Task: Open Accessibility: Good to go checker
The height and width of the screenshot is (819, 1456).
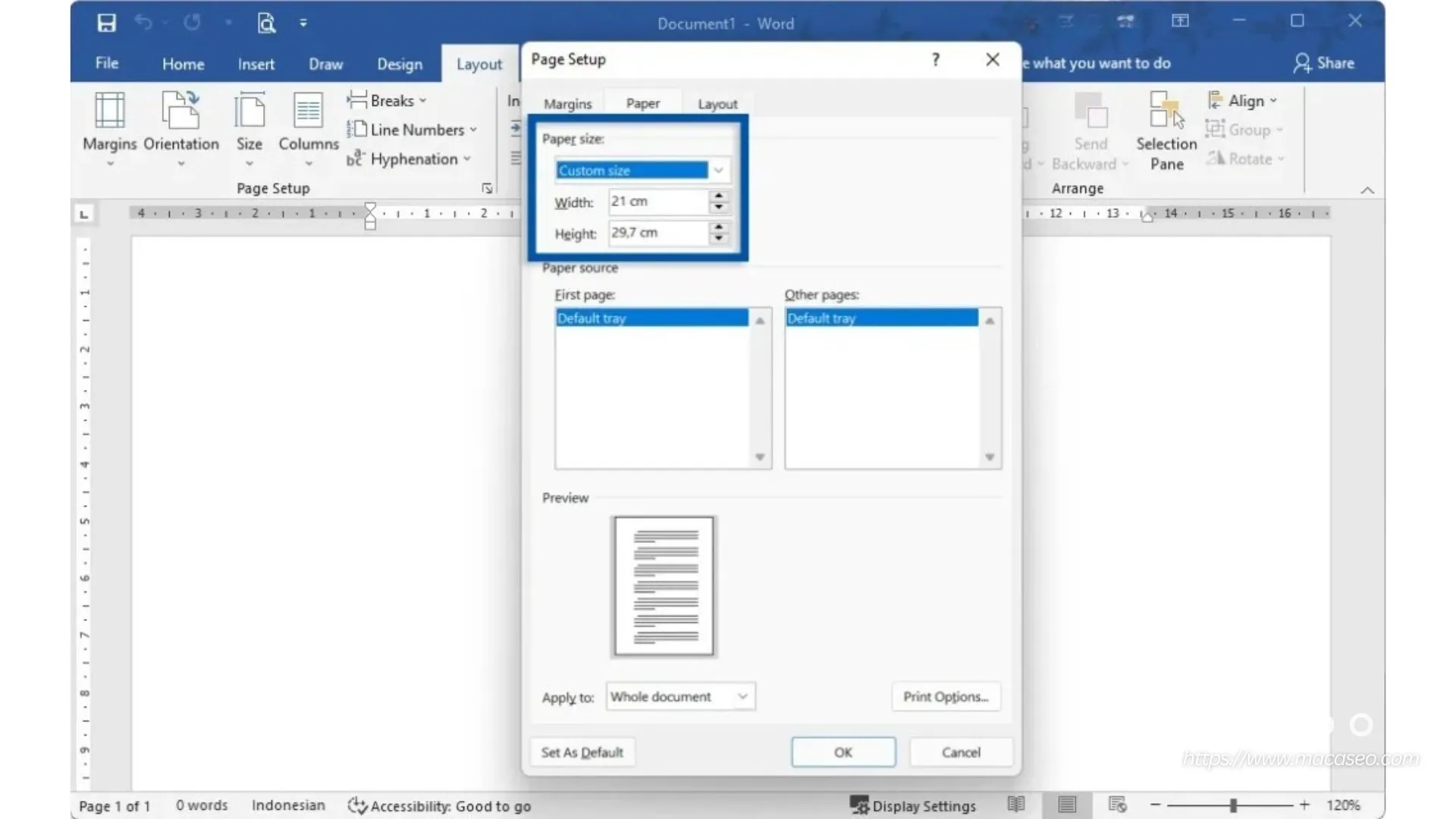Action: click(x=439, y=805)
